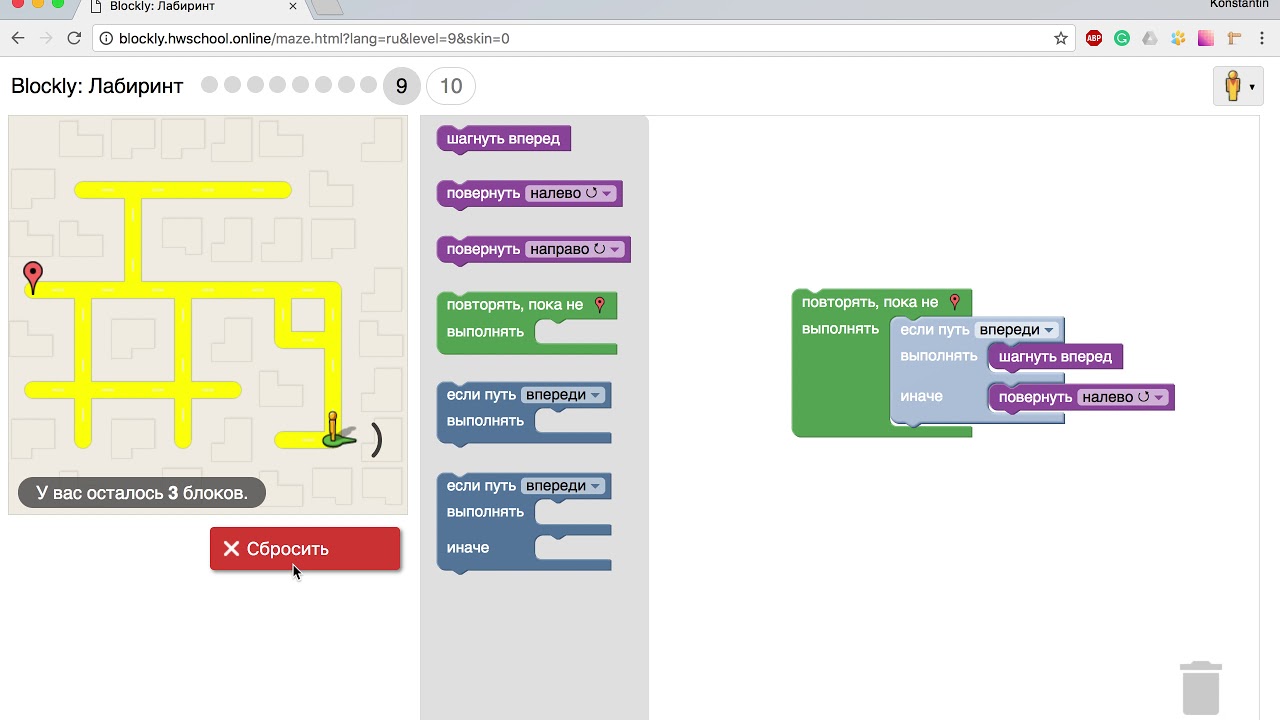This screenshot has height=720, width=1280.
Task: Click the pink gradient square extension
Action: click(x=1206, y=39)
